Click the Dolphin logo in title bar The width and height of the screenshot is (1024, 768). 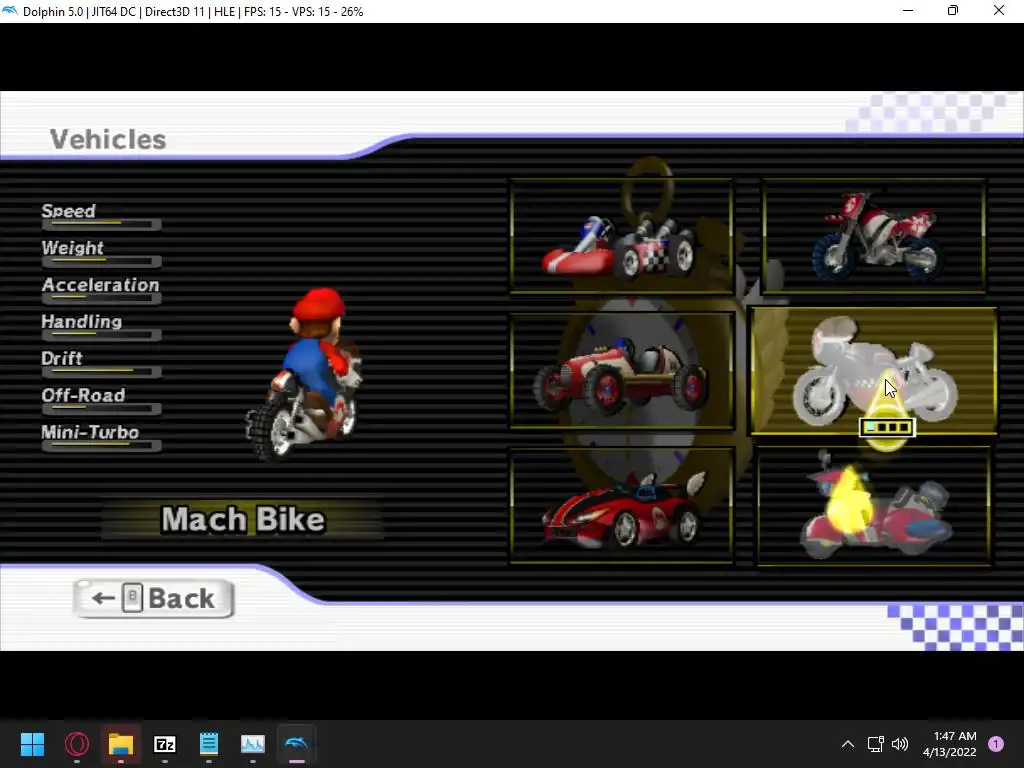tap(10, 11)
